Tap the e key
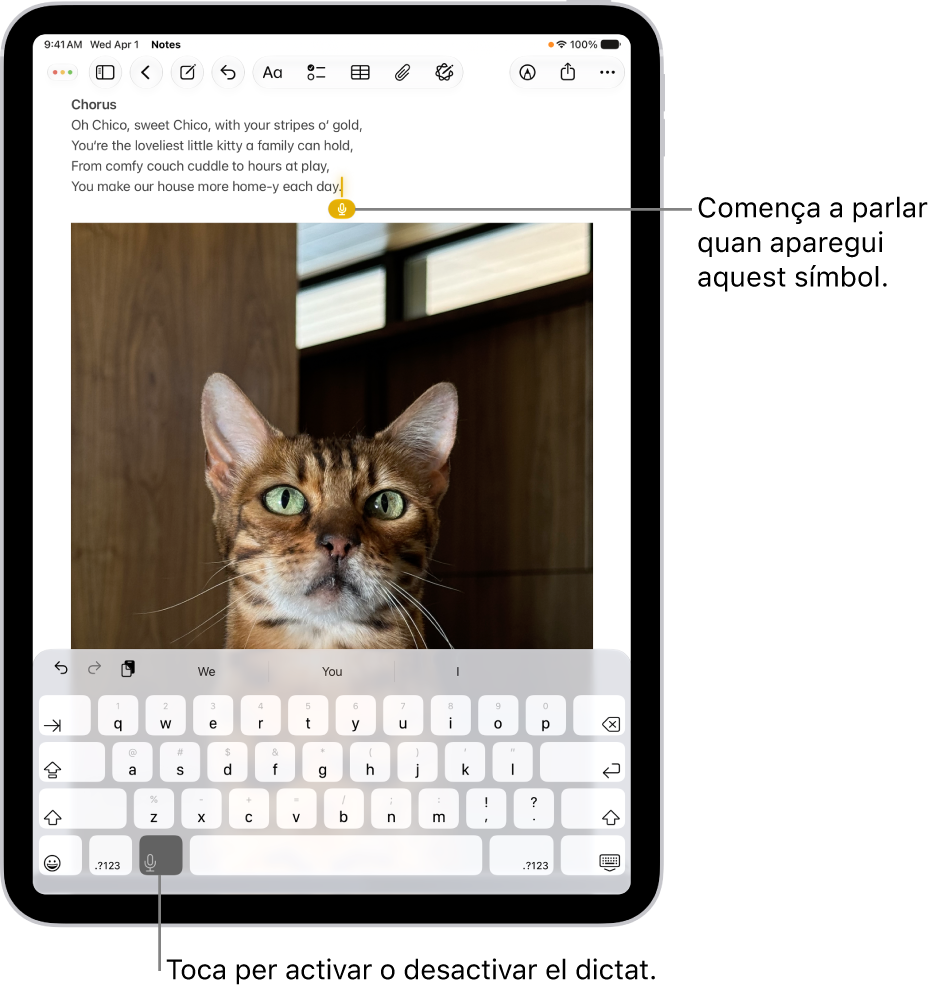 coord(213,715)
